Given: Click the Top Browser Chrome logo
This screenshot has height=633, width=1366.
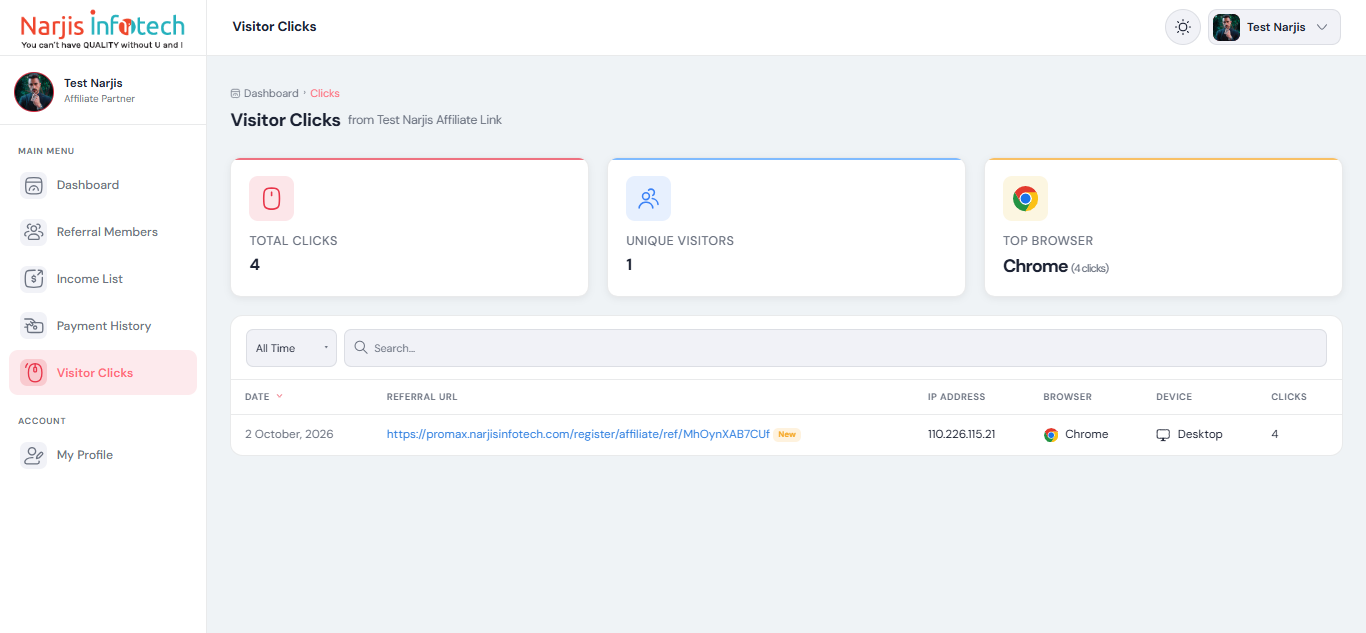Looking at the screenshot, I should point(1025,198).
